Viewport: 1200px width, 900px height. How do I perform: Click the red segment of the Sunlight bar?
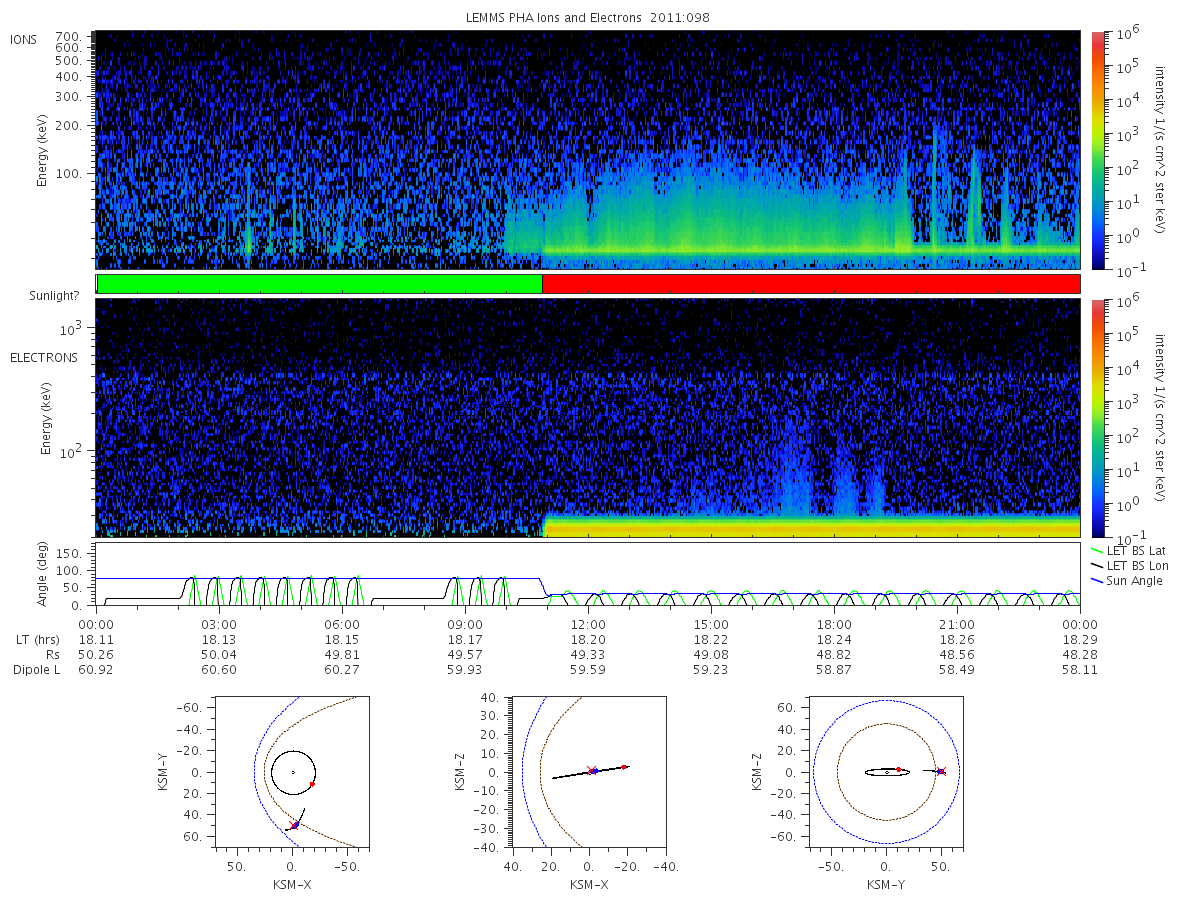pos(811,284)
